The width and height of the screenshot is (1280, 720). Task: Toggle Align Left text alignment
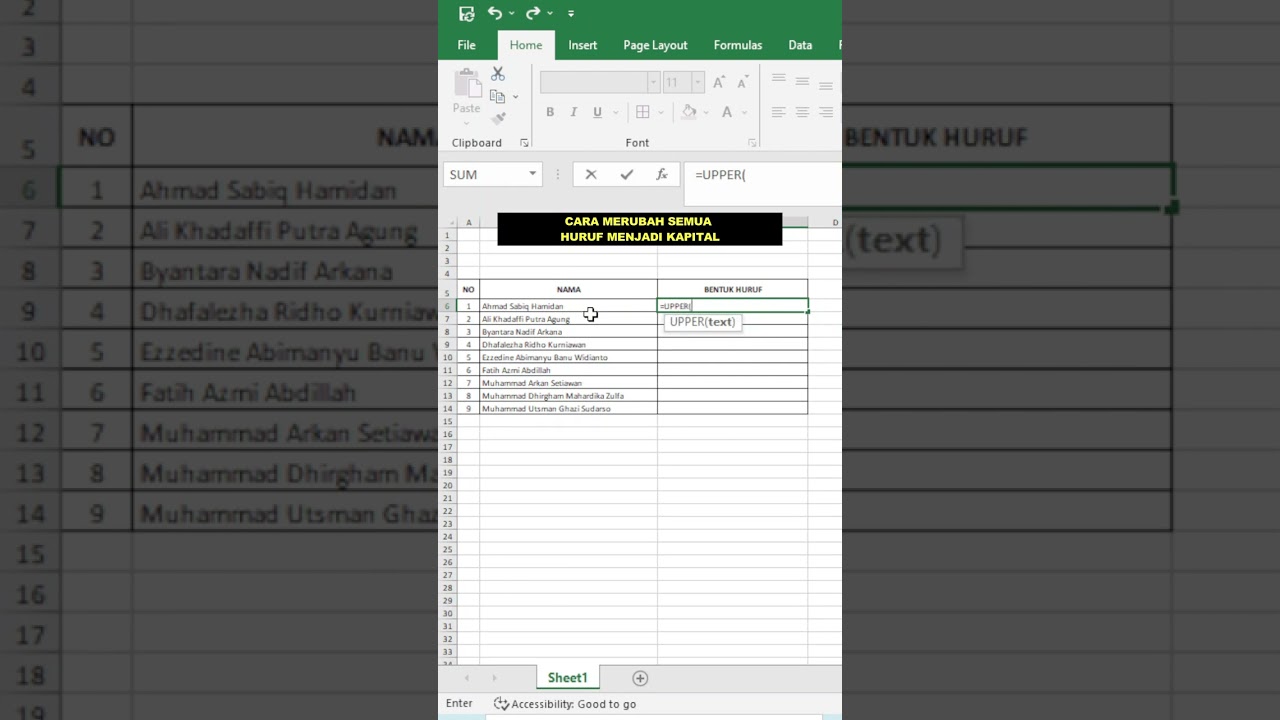pyautogui.click(x=778, y=112)
